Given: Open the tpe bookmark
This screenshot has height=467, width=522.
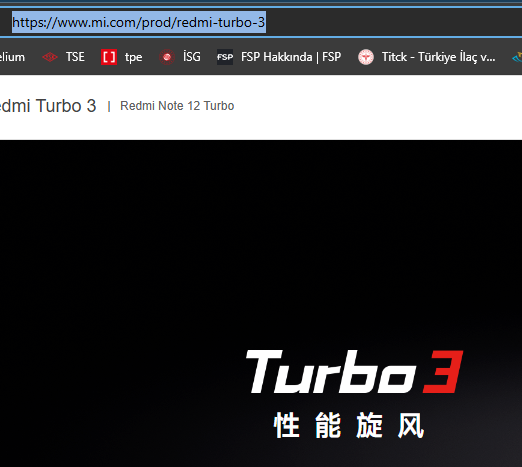Looking at the screenshot, I should 122,57.
